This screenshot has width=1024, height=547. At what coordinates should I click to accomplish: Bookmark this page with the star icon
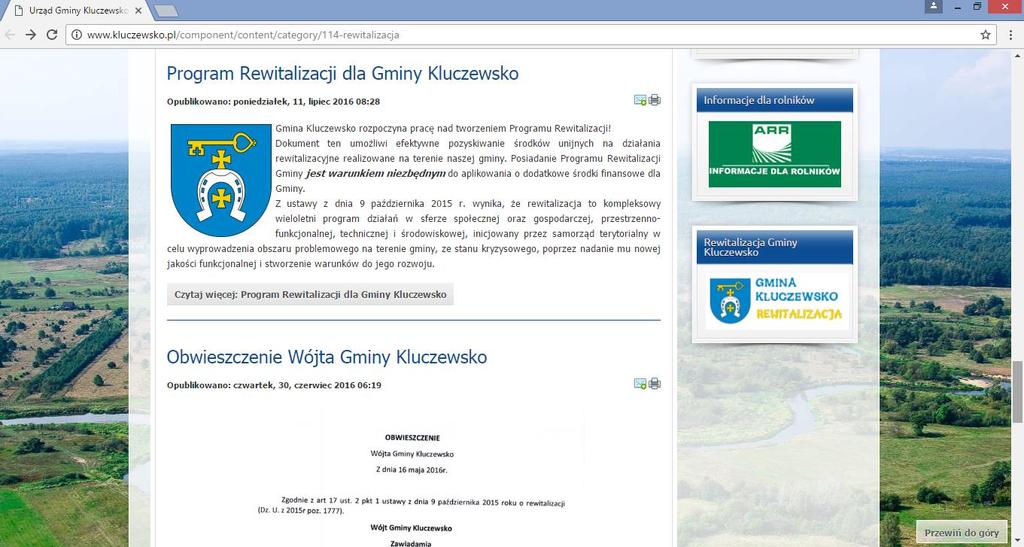coord(985,35)
